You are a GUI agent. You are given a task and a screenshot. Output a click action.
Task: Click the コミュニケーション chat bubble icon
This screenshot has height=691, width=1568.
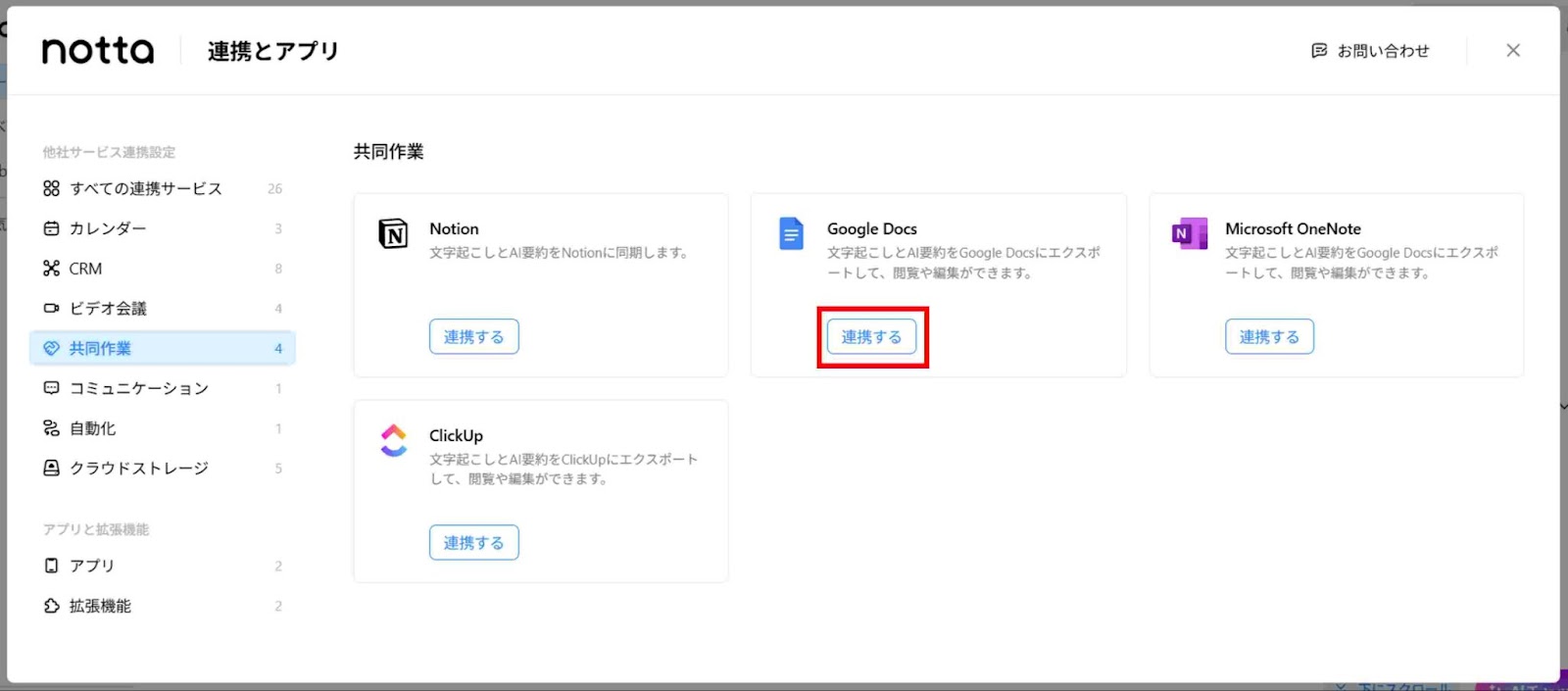52,388
